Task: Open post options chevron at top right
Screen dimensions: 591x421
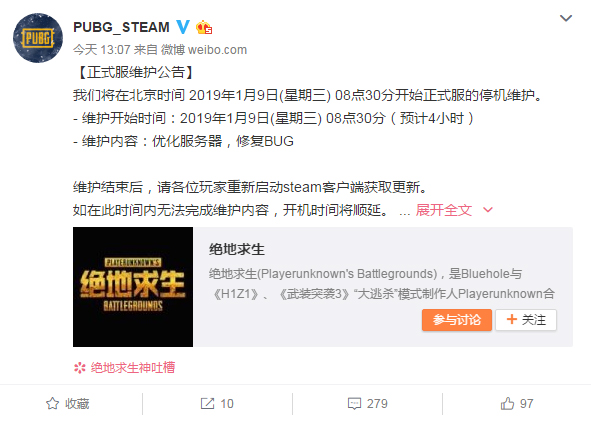Action: pos(566,18)
